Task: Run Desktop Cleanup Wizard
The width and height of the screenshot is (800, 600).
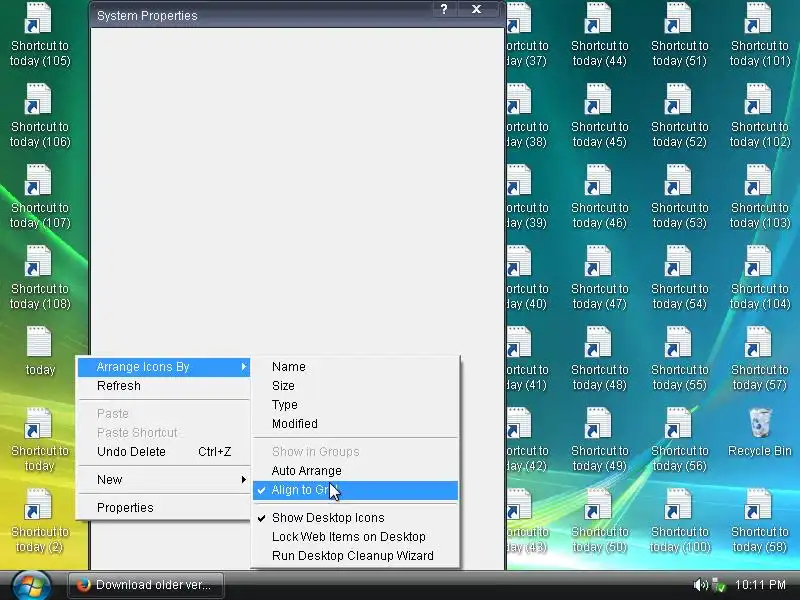Action: click(356, 556)
